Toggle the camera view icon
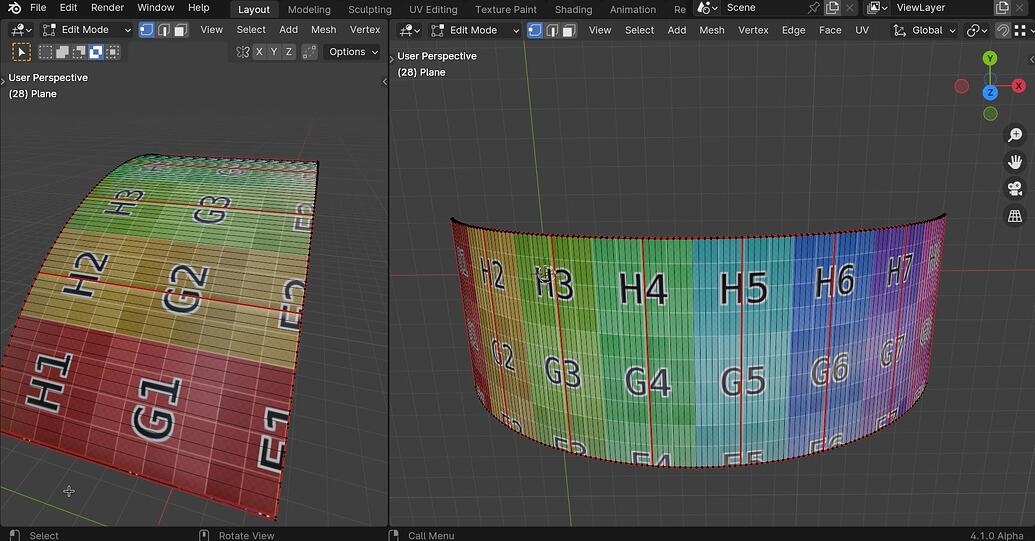The height and width of the screenshot is (541, 1035). pos(1015,189)
